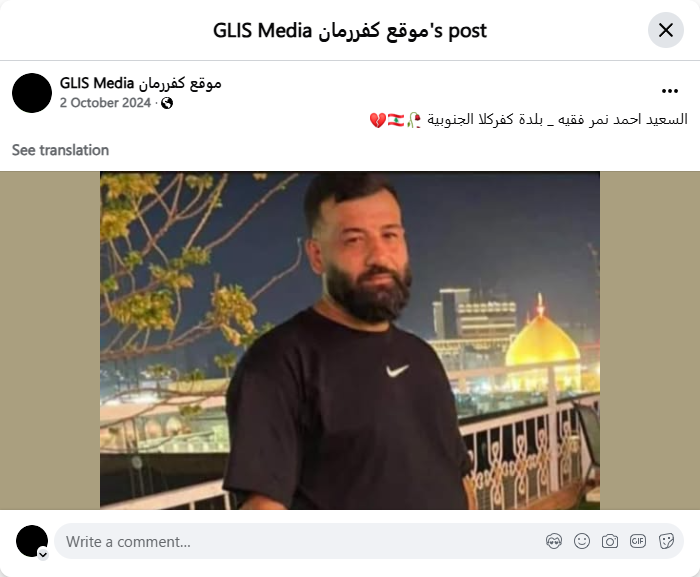
Task: Close the post dialog with X button
Action: pos(666,30)
